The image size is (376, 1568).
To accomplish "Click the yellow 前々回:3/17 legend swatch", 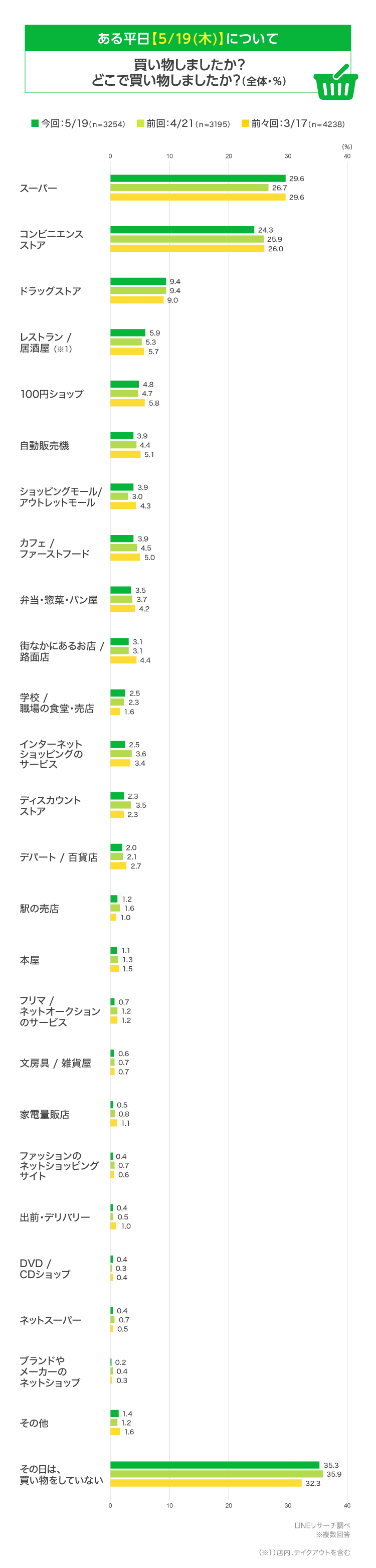I will 245,123.
